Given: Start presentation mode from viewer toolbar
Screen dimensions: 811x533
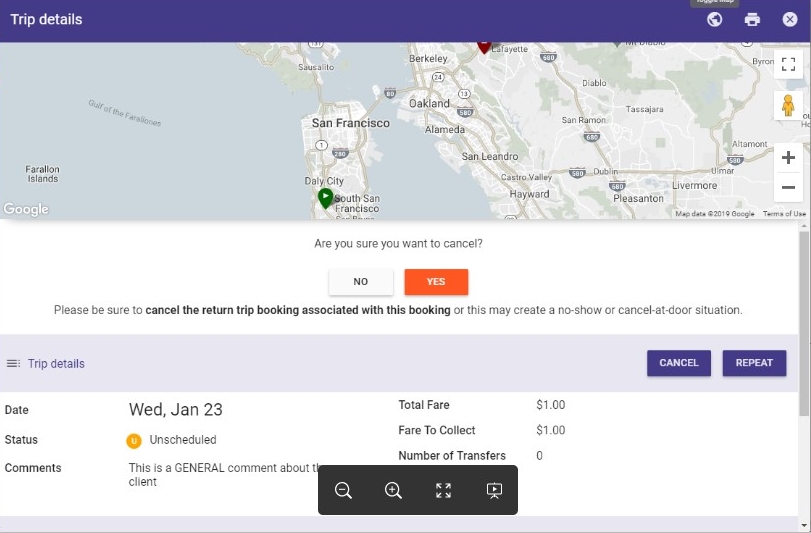Looking at the screenshot, I should click(494, 490).
